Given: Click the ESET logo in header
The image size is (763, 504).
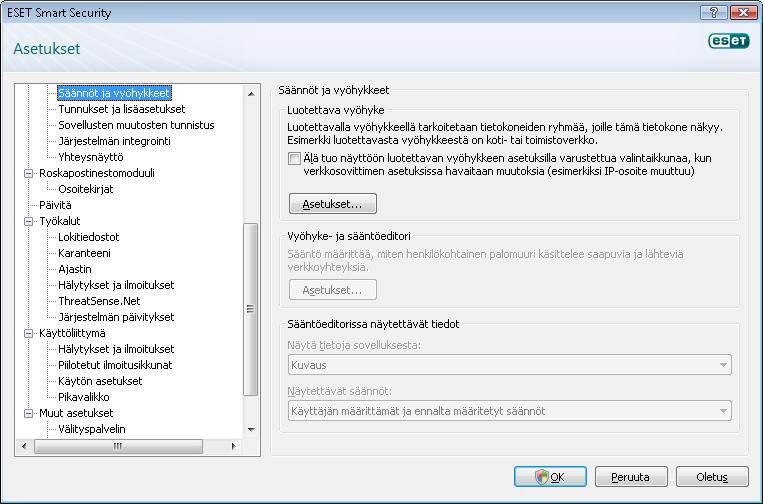Looking at the screenshot, I should 728,41.
